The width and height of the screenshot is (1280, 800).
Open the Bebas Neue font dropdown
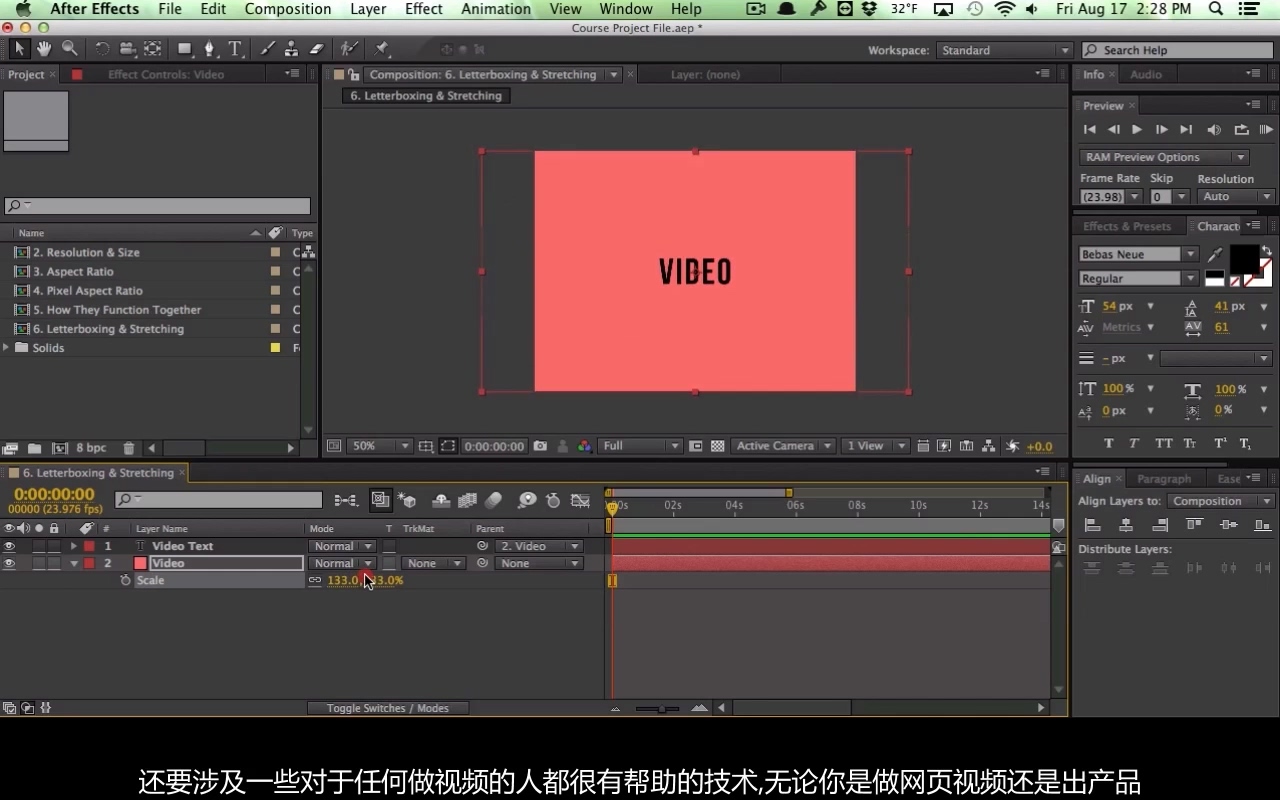click(1138, 254)
